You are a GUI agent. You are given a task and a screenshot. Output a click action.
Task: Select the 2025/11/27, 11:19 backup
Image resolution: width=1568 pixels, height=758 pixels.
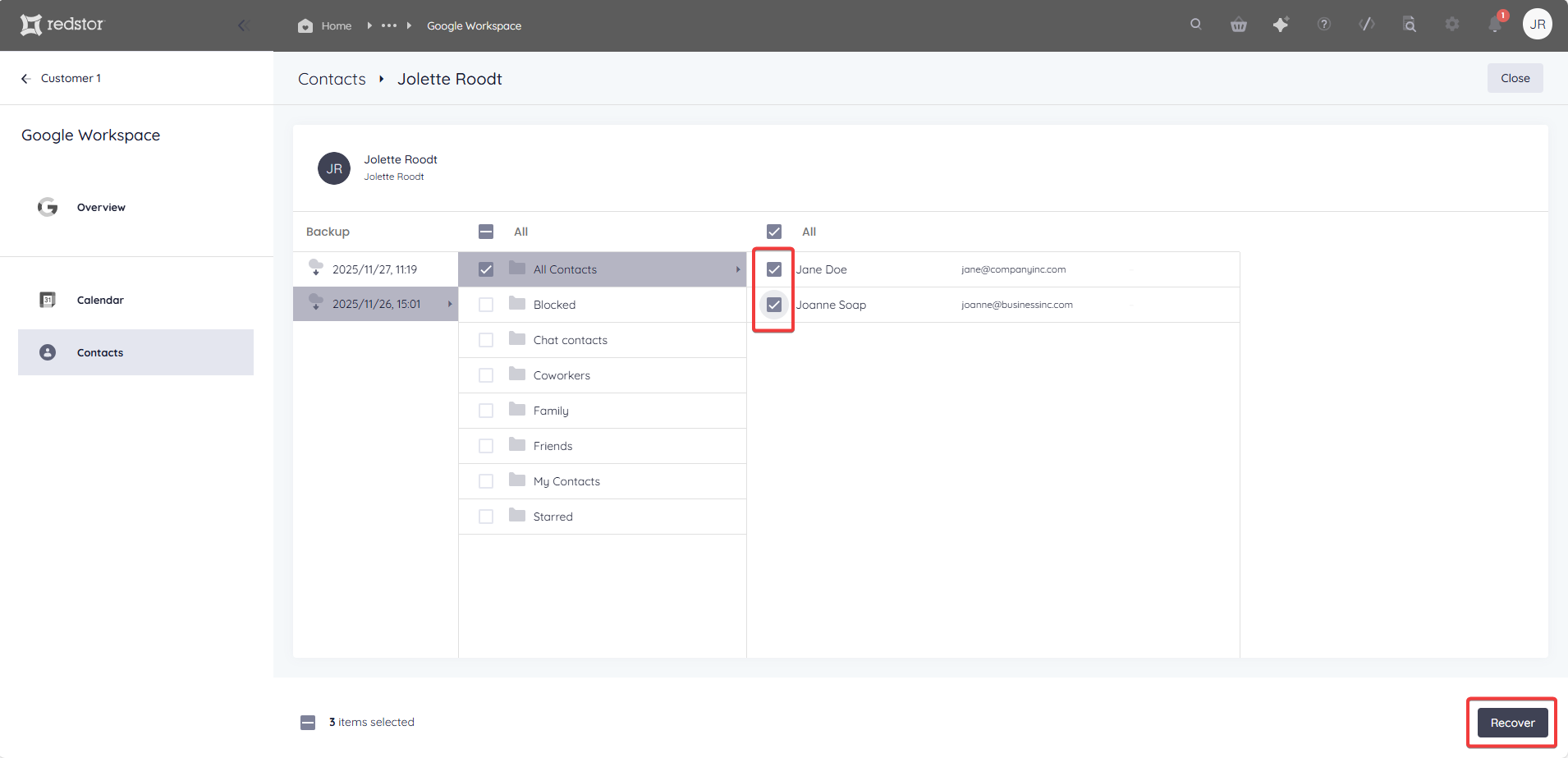pyautogui.click(x=375, y=269)
